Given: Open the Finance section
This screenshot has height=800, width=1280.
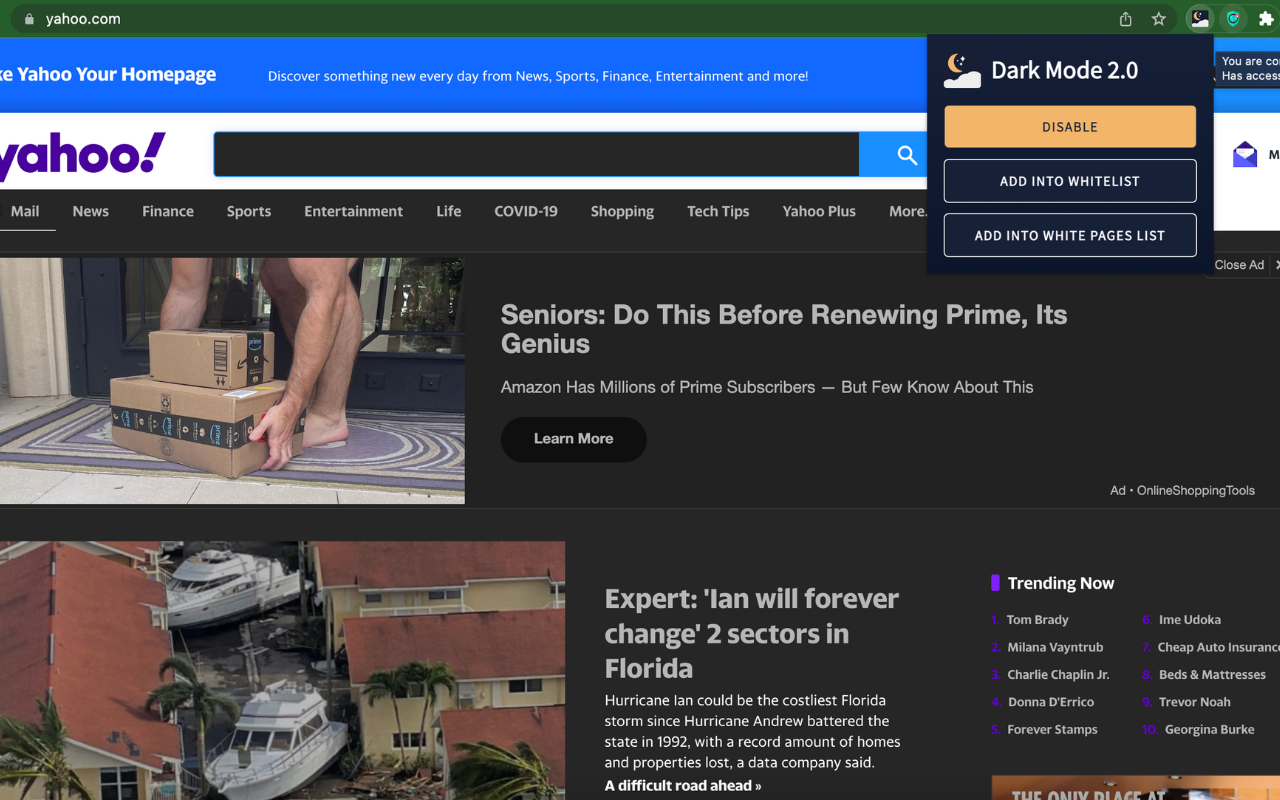Looking at the screenshot, I should click(x=168, y=211).
